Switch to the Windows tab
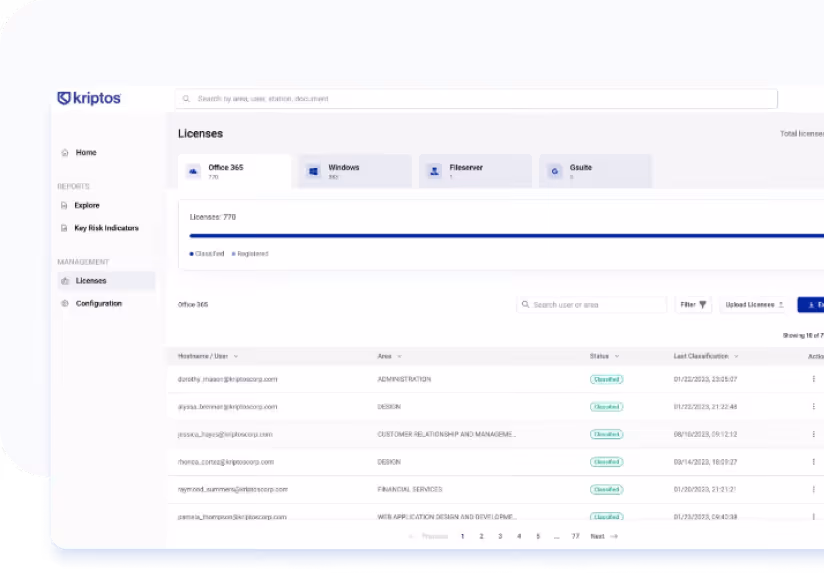The image size is (824, 573). (355, 171)
